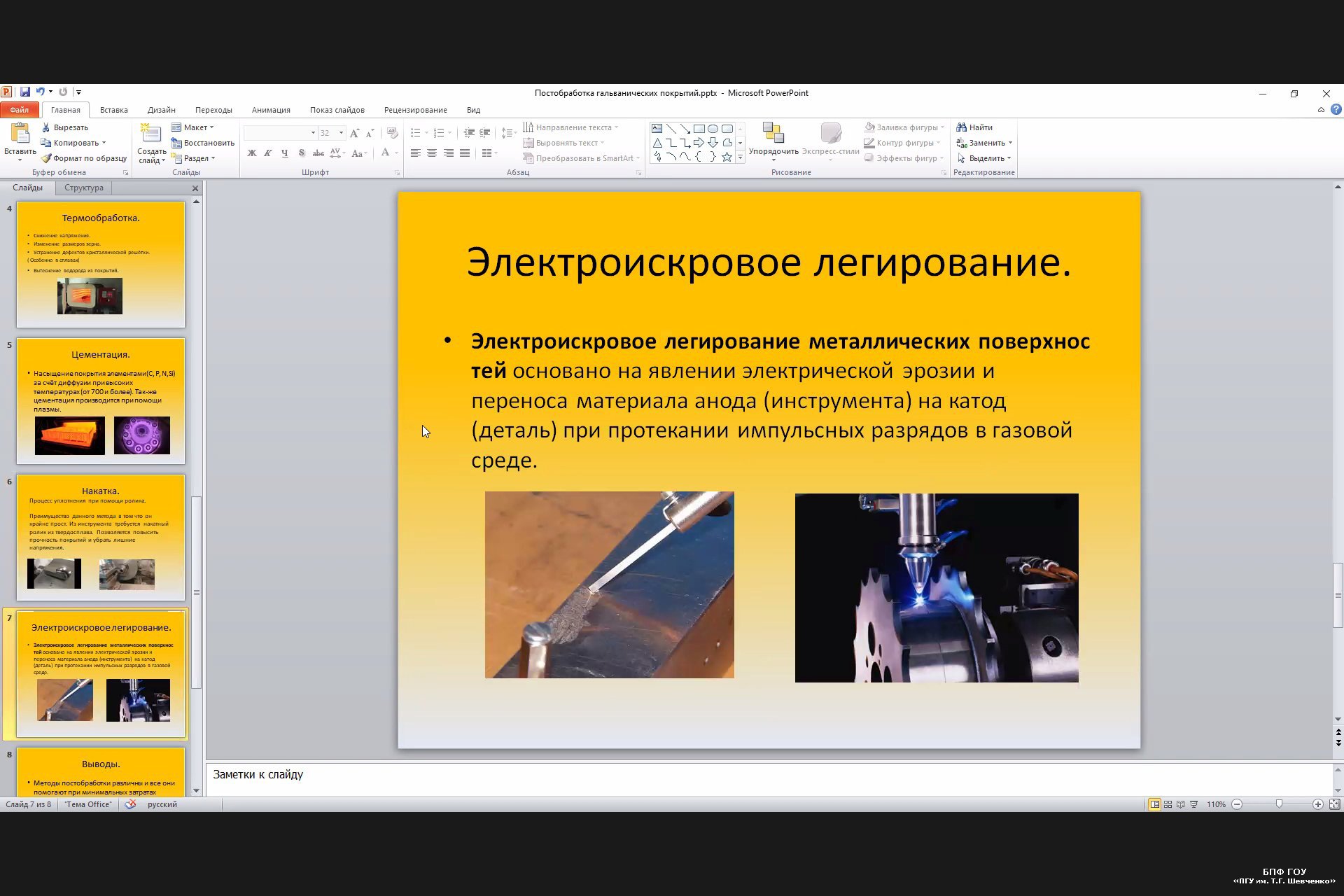The height and width of the screenshot is (896, 1344).
Task: Toggle justify text alignment
Action: coord(465,153)
